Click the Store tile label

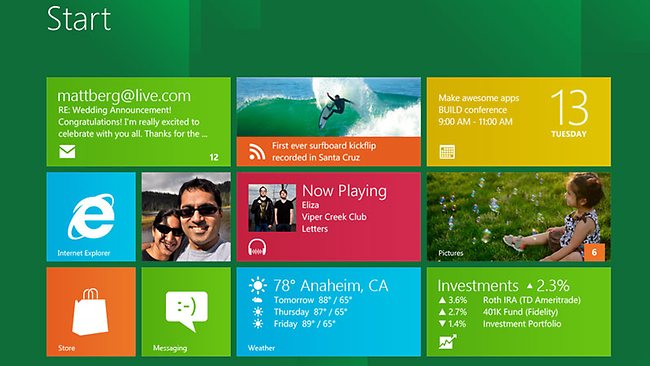(x=67, y=348)
